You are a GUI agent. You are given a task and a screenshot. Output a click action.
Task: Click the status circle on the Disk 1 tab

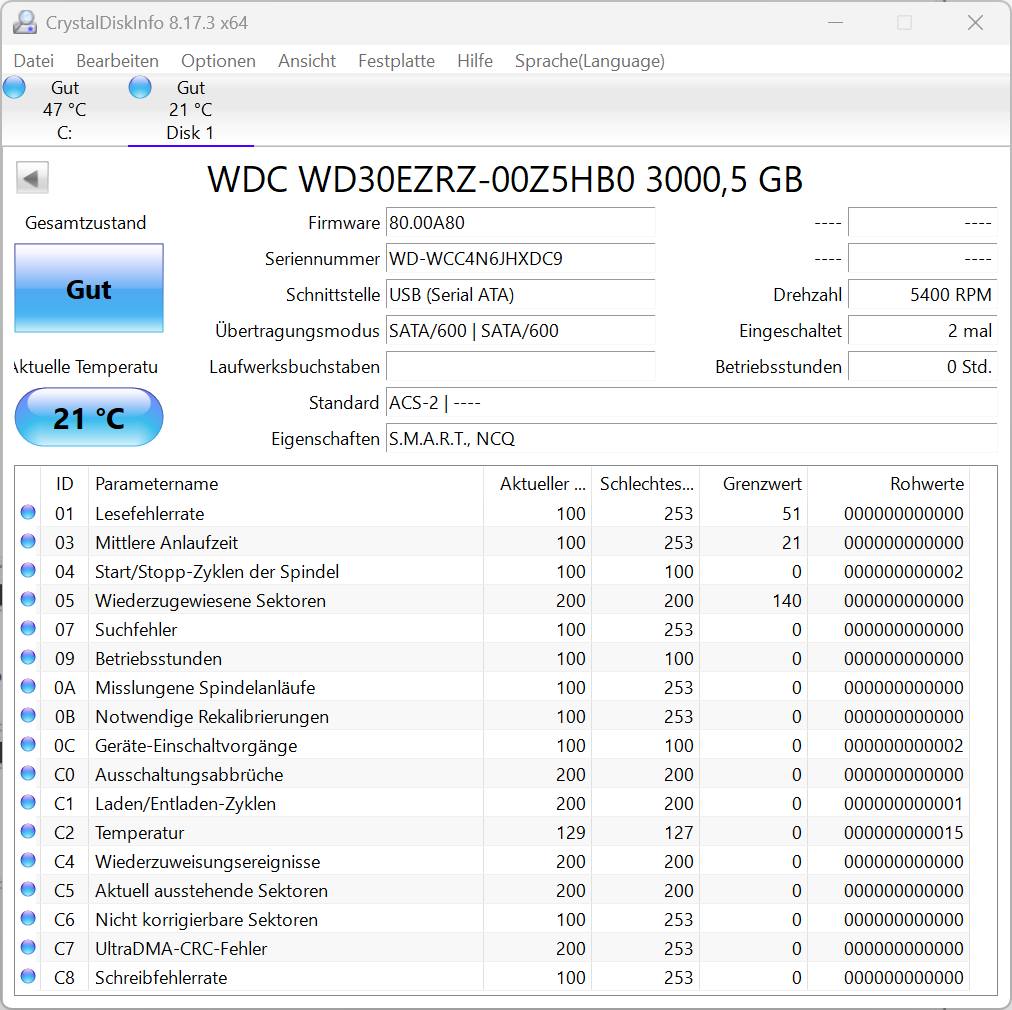pos(140,87)
